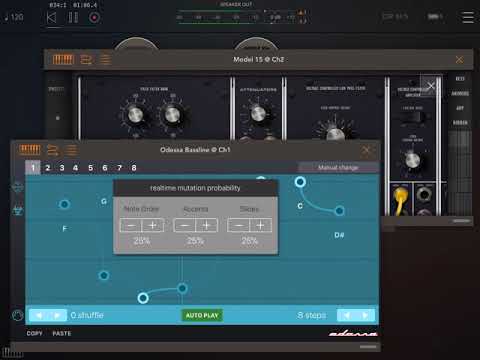Viewport: 480px width, 360px height.
Task: Tap the empty patch jack beside yellow cable
Action: pyautogui.click(x=423, y=194)
